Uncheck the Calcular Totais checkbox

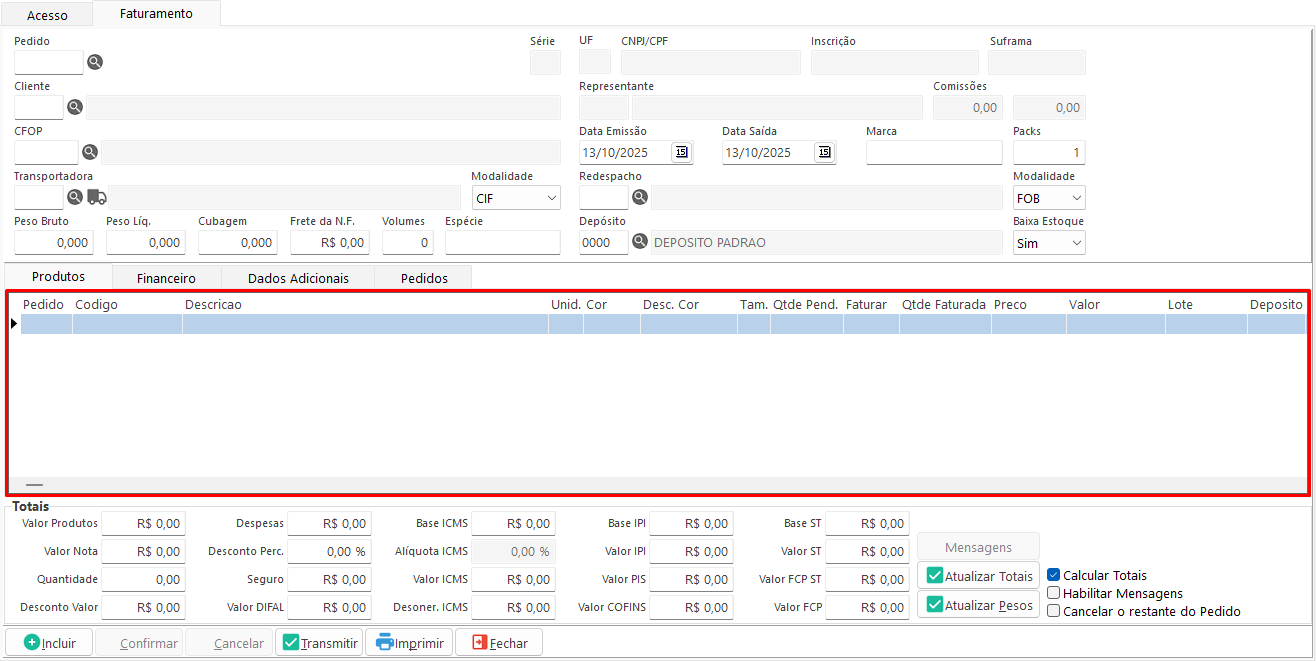point(1053,575)
